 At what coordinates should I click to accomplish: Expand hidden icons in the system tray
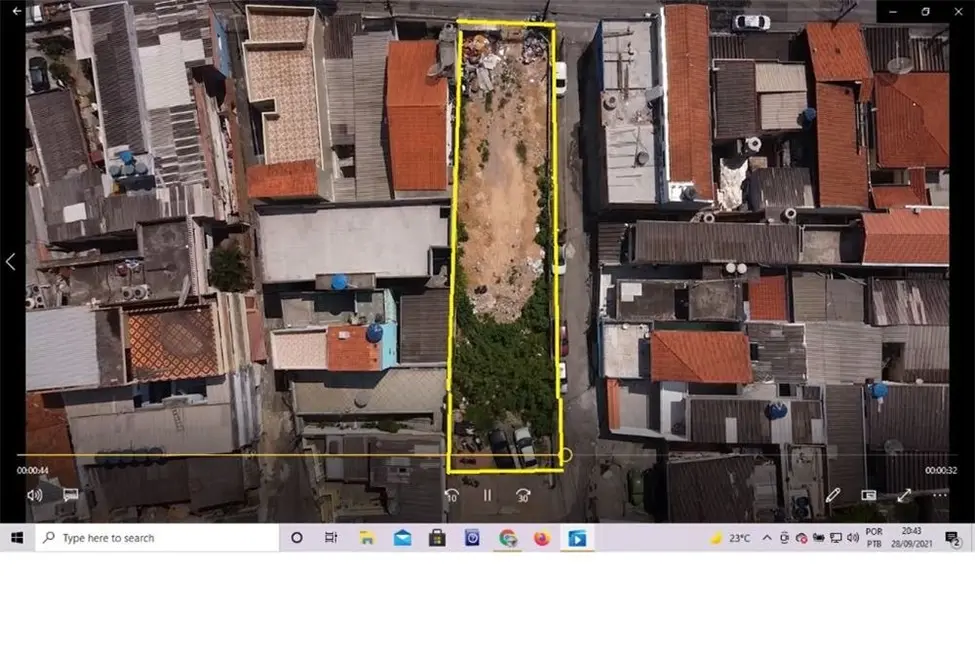[x=765, y=537]
